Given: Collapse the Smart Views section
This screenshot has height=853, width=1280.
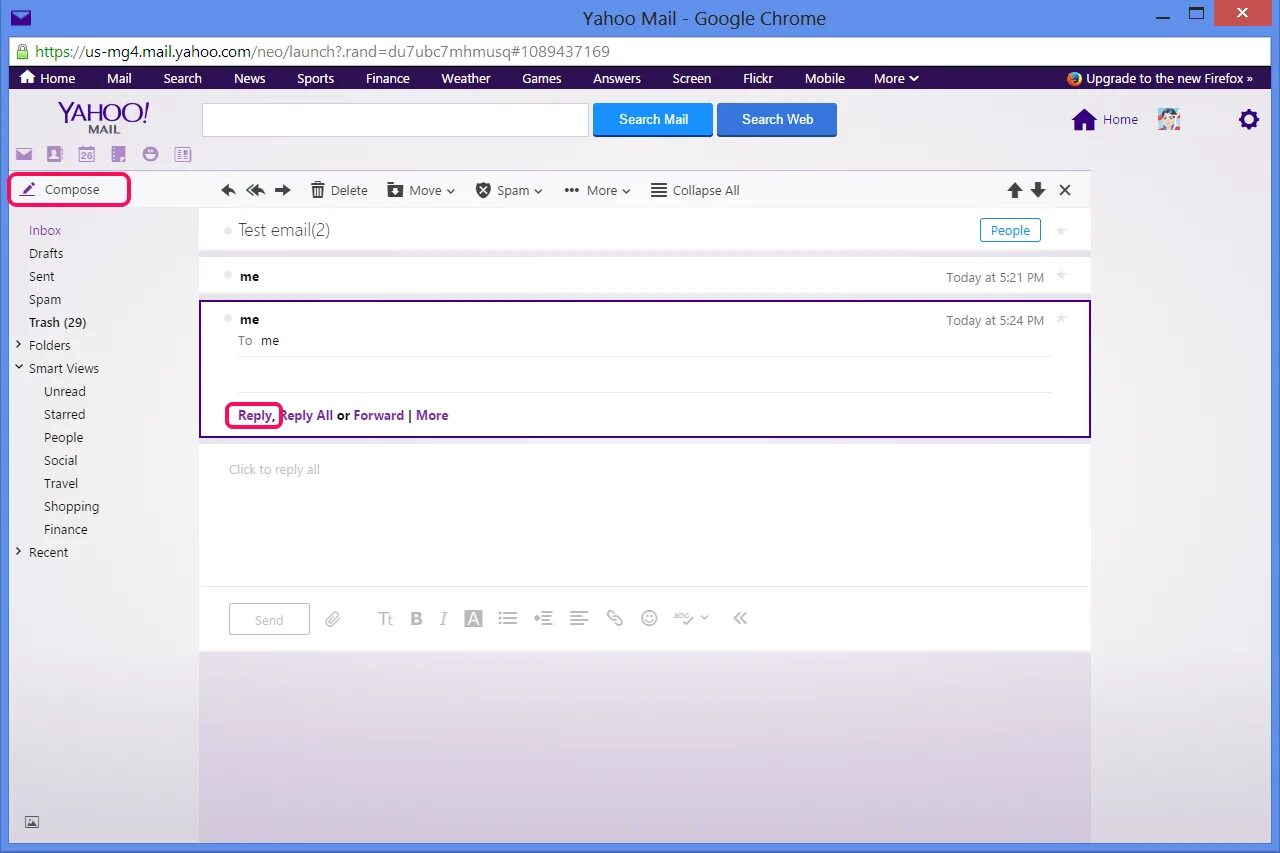Looking at the screenshot, I should (19, 368).
